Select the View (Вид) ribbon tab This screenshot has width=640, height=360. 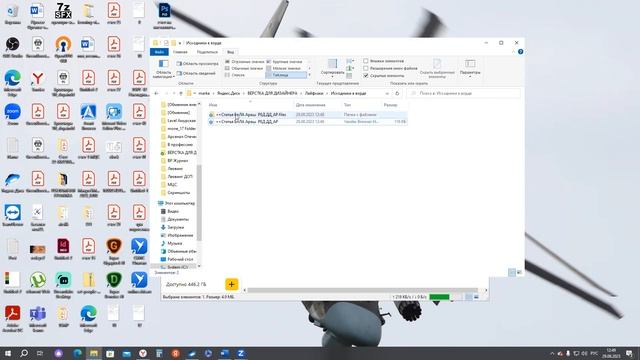tap(231, 52)
